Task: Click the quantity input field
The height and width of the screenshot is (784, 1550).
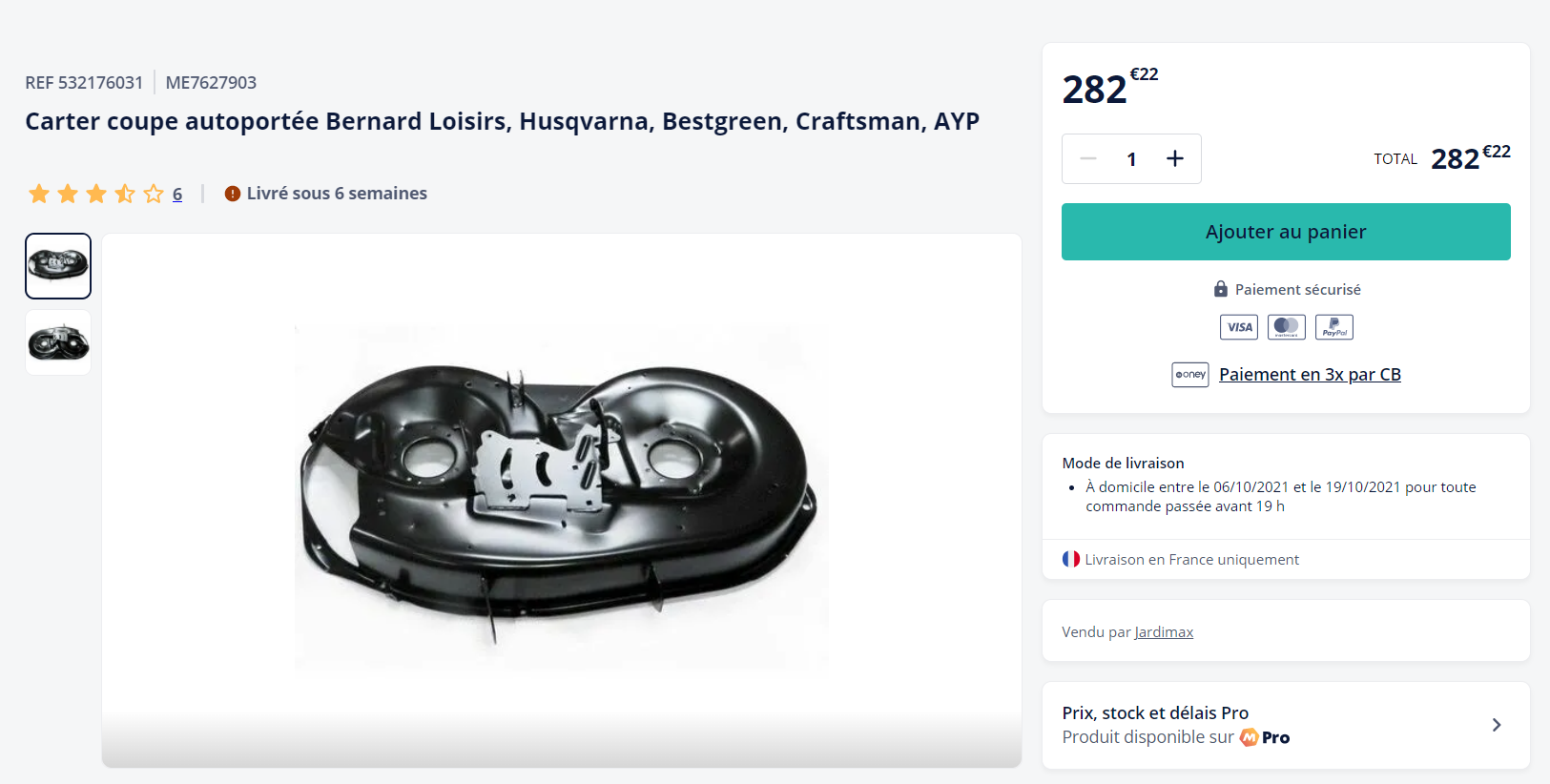Action: pos(1131,159)
